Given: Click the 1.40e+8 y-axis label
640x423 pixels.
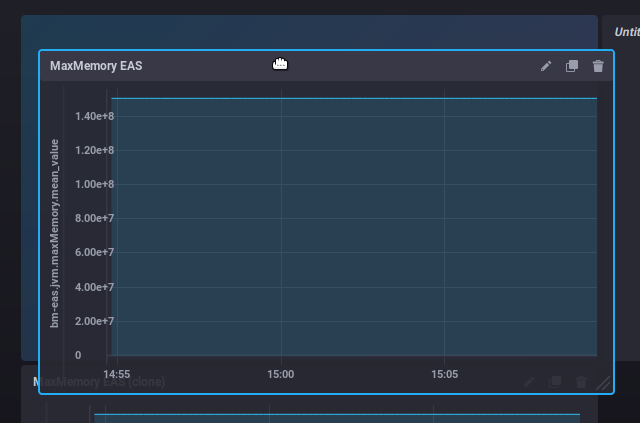Looking at the screenshot, I should point(93,117).
